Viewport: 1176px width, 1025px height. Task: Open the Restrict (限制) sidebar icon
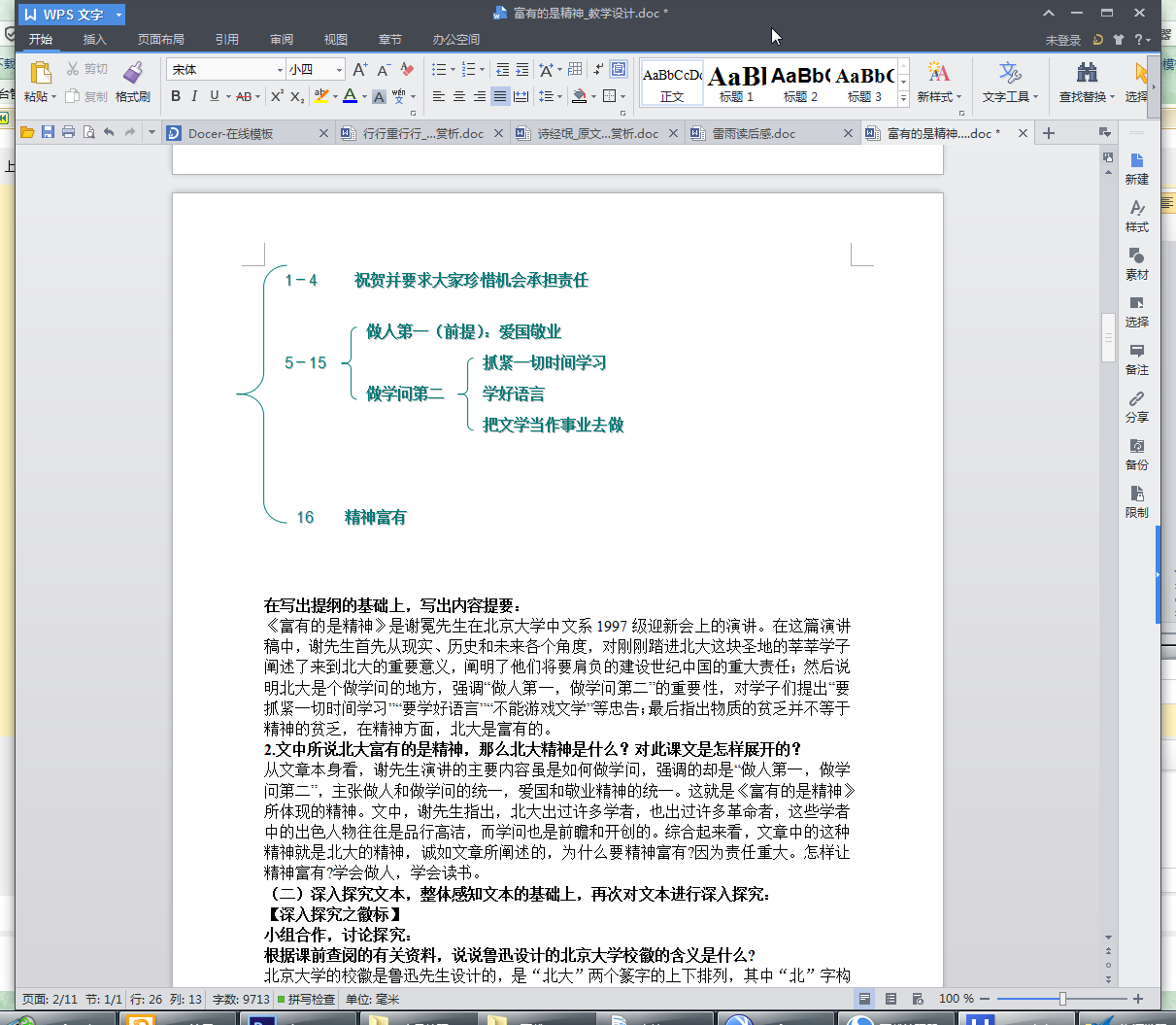pyautogui.click(x=1137, y=501)
